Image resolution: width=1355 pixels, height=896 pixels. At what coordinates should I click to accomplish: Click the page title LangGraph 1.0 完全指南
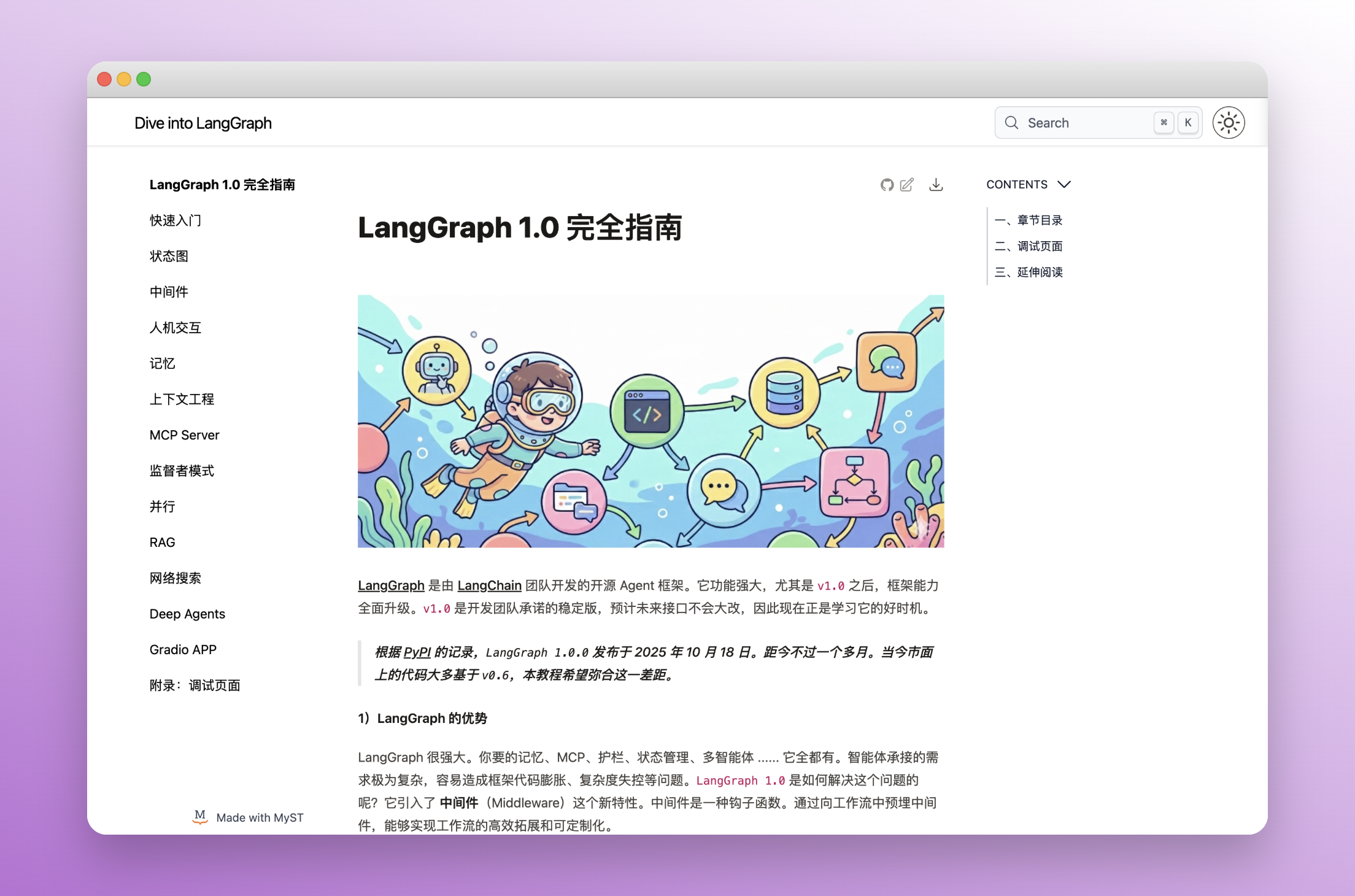(520, 228)
